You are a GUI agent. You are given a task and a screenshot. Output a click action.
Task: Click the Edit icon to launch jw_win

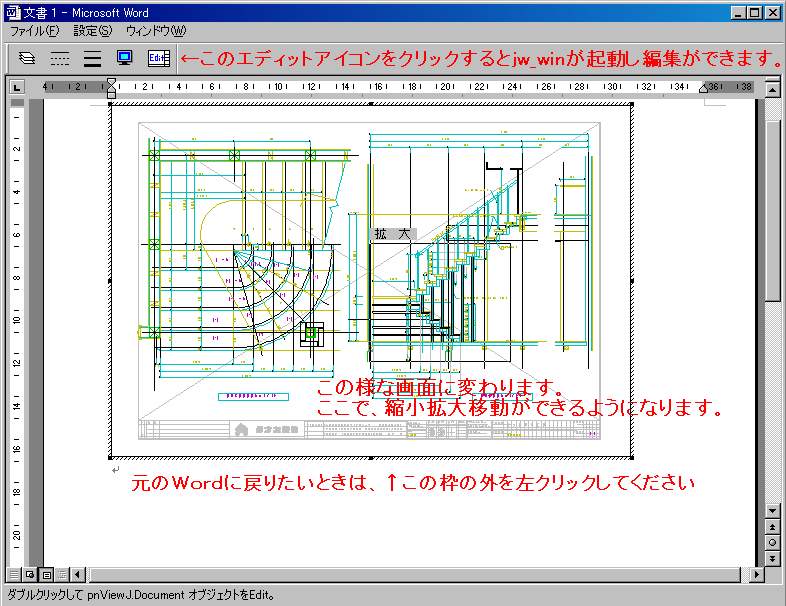point(159,58)
